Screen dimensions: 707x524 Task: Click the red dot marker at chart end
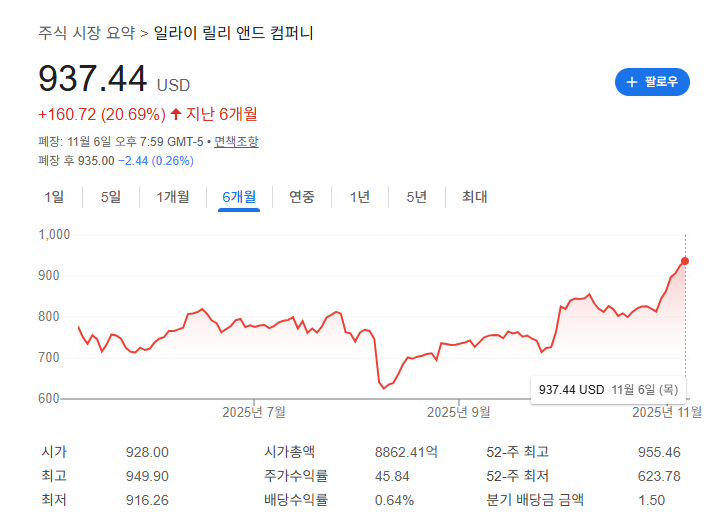[x=685, y=261]
